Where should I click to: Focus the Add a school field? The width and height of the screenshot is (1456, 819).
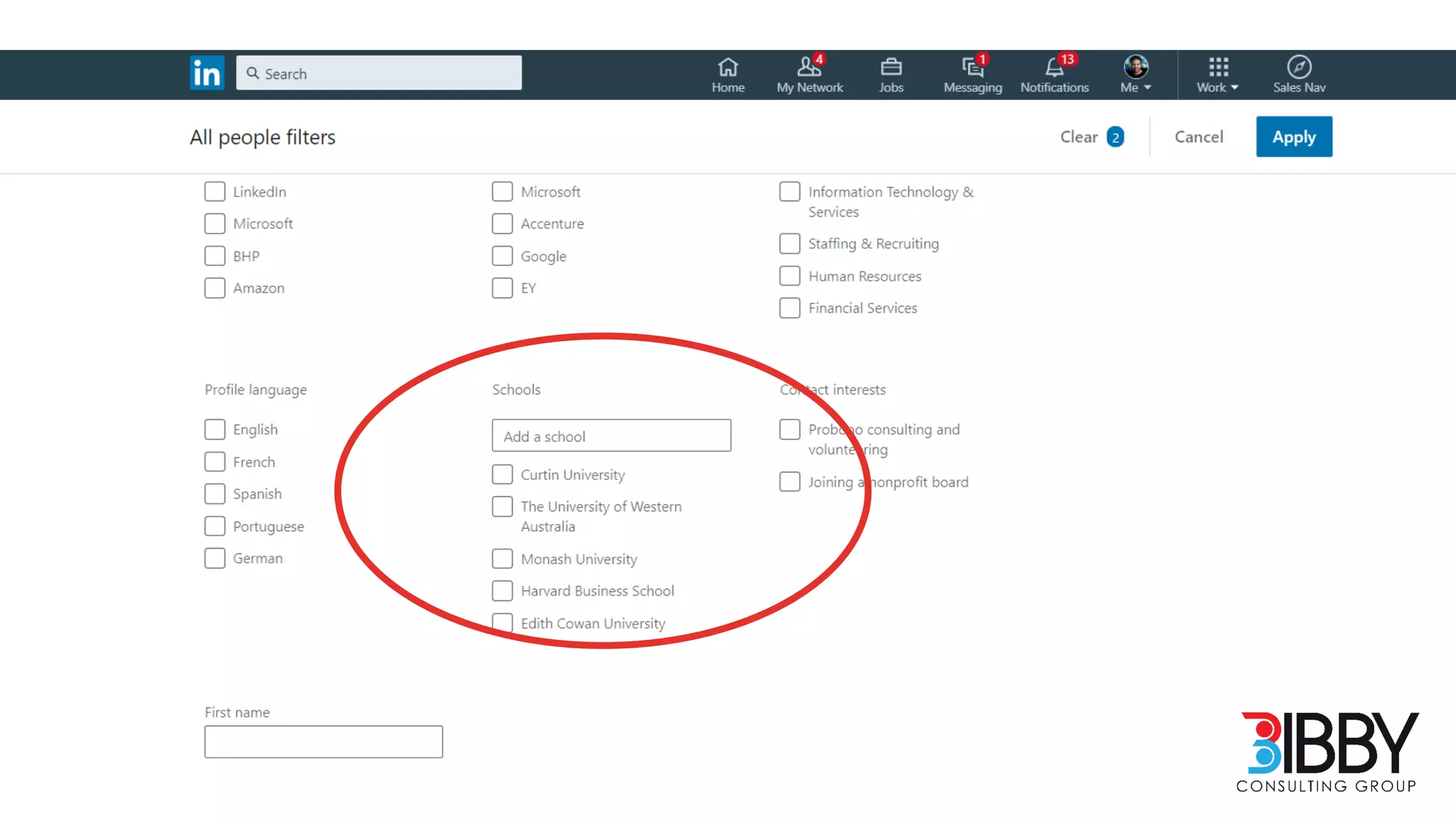coord(611,436)
